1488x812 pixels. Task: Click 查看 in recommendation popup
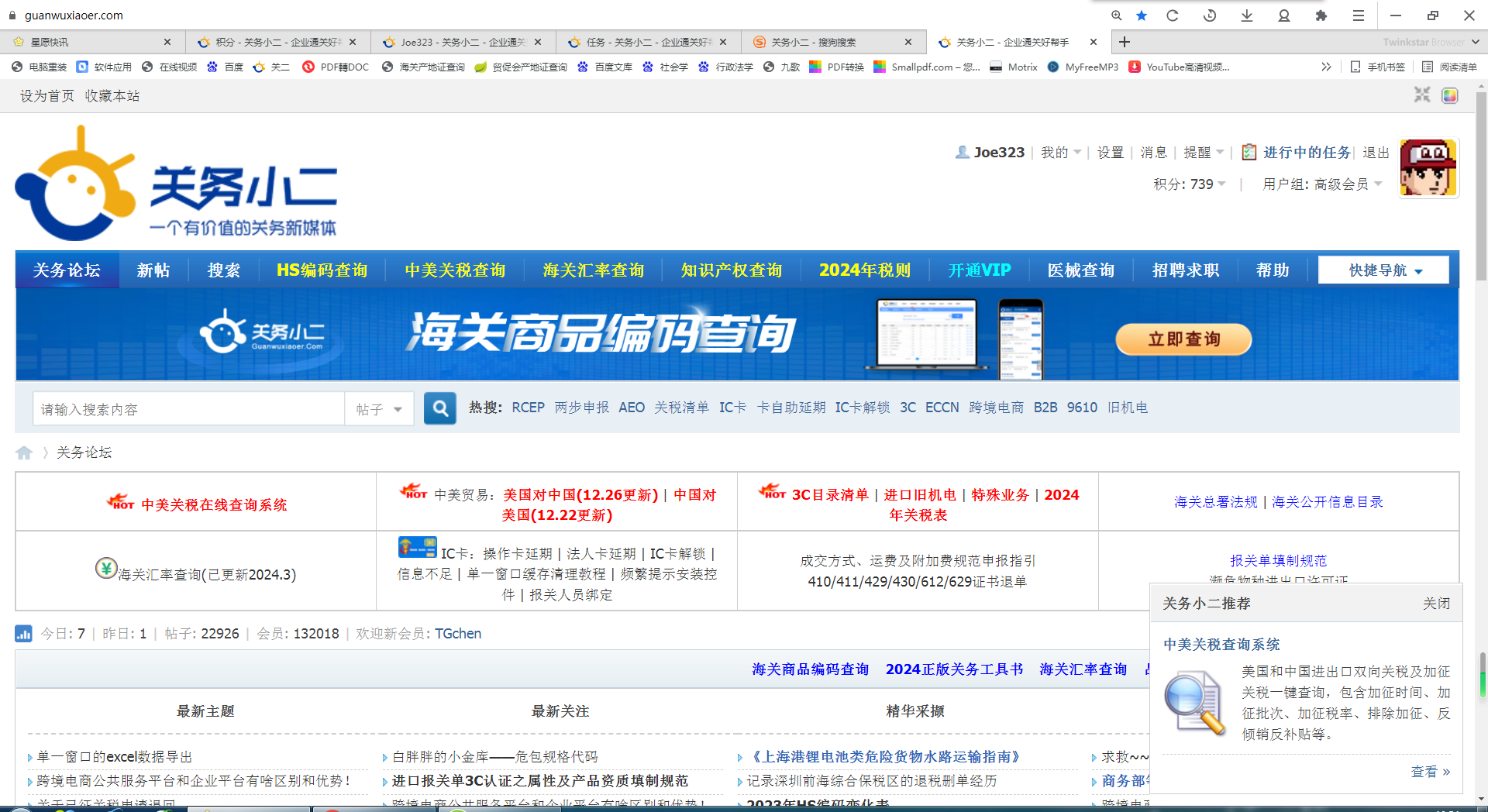[x=1430, y=772]
